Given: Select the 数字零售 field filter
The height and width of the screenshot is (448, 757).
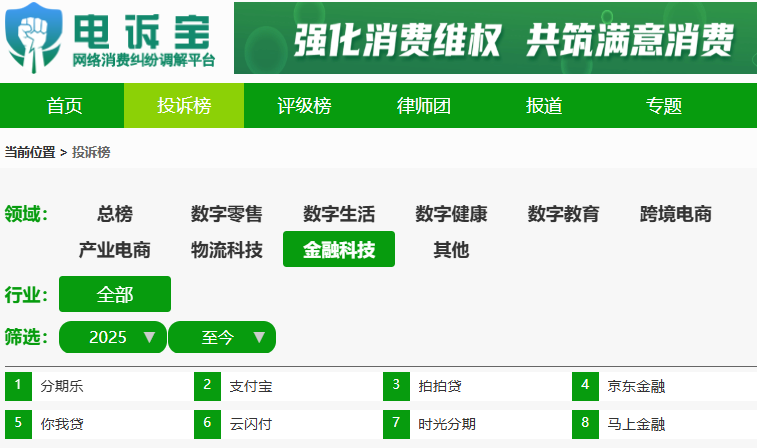Looking at the screenshot, I should pos(227,214).
